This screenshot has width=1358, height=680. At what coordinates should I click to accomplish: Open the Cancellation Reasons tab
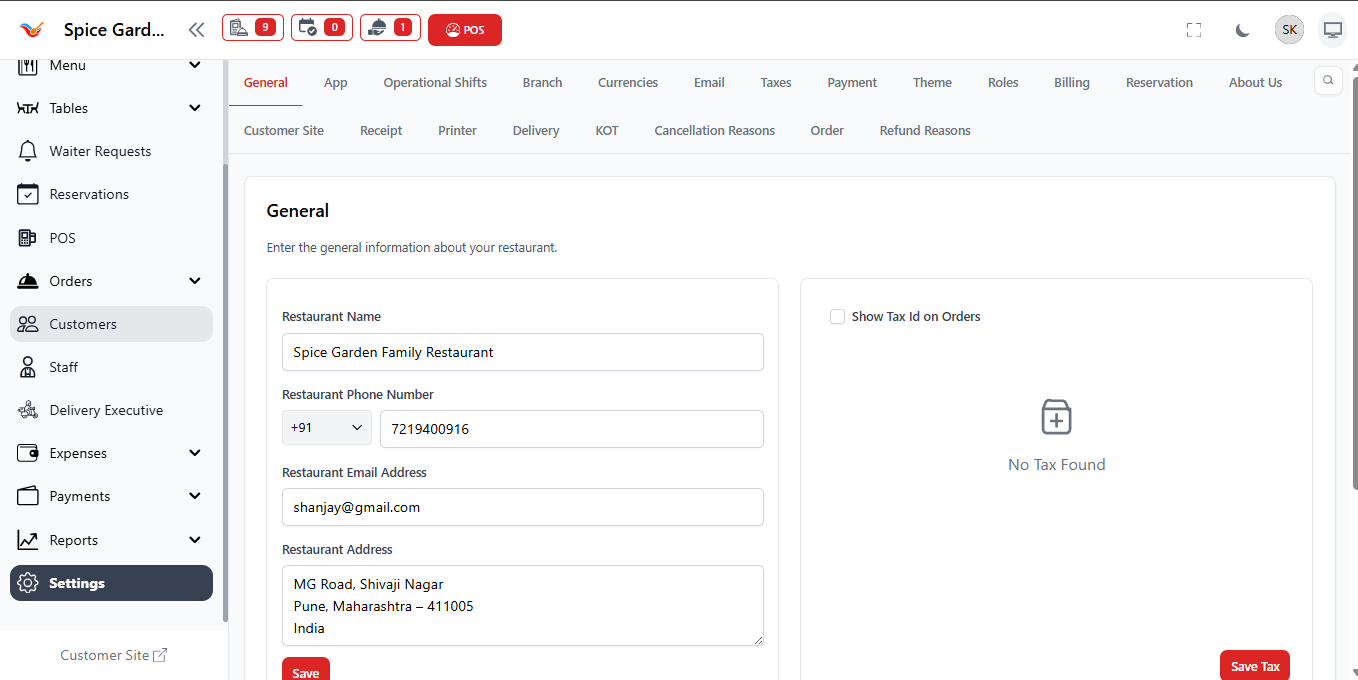tap(714, 130)
